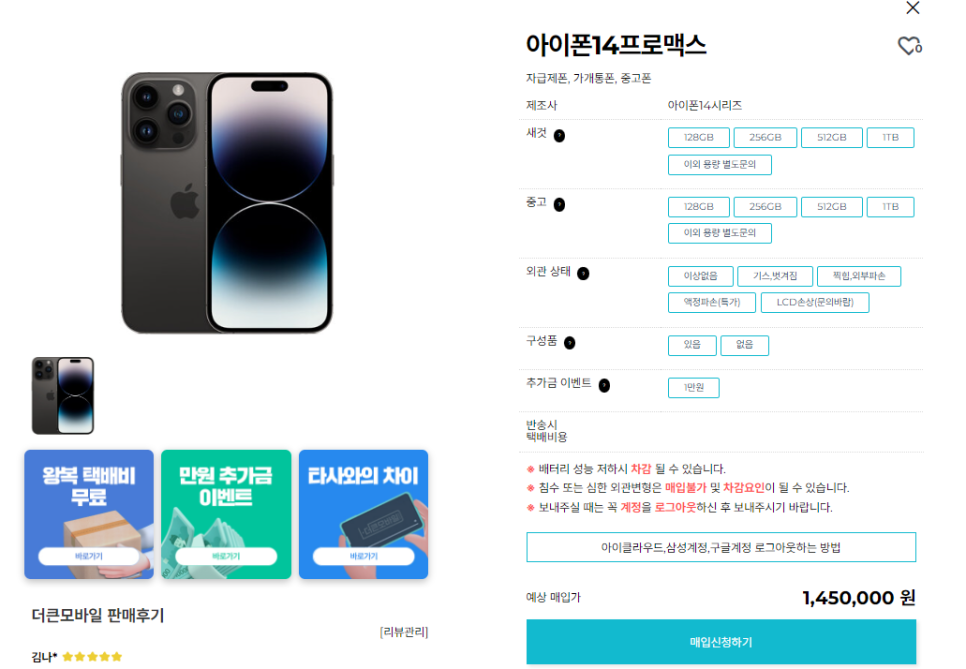Open iCloud/Samsung/Google logout instructions link

click(x=721, y=547)
